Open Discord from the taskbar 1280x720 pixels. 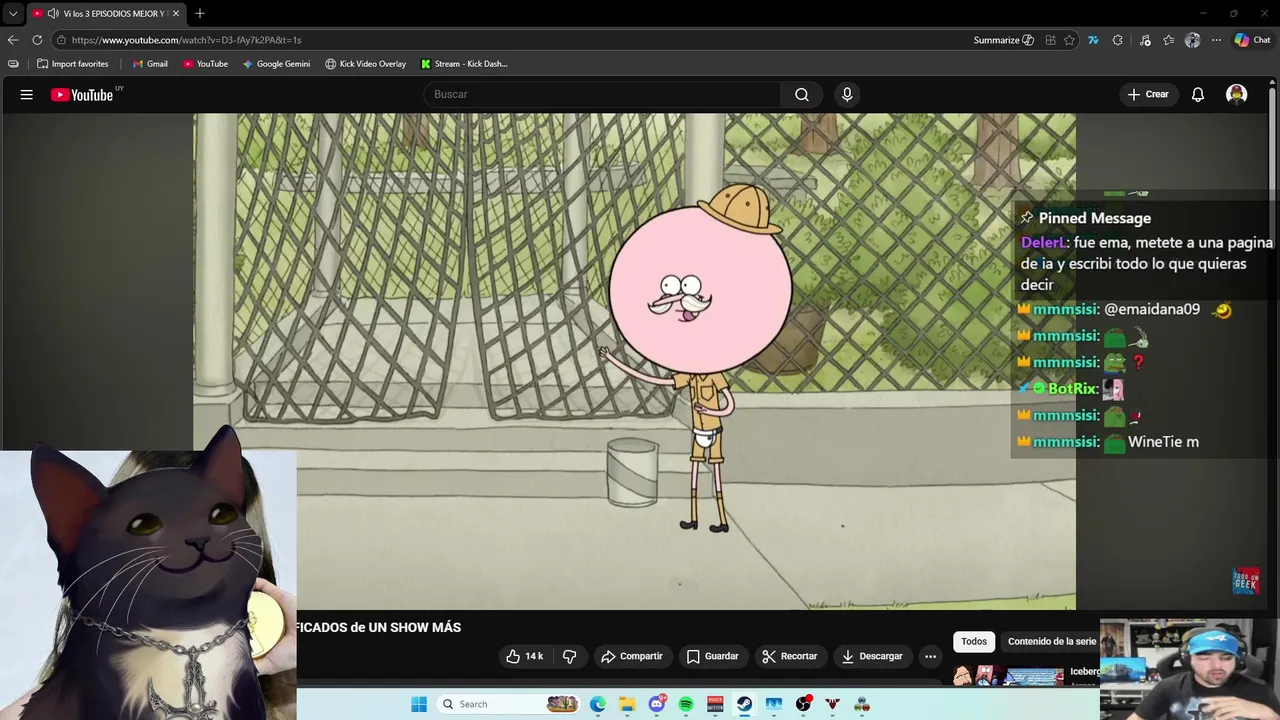657,704
